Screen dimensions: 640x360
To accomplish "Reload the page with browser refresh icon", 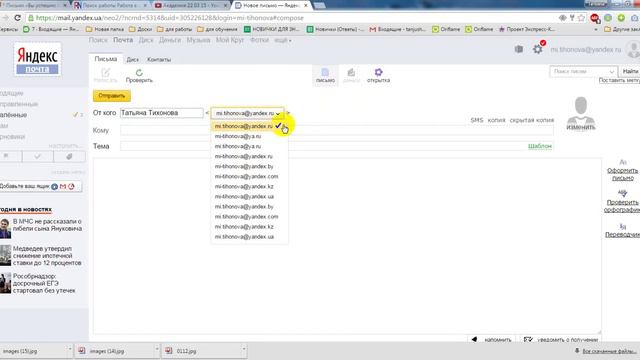I will click(17, 18).
